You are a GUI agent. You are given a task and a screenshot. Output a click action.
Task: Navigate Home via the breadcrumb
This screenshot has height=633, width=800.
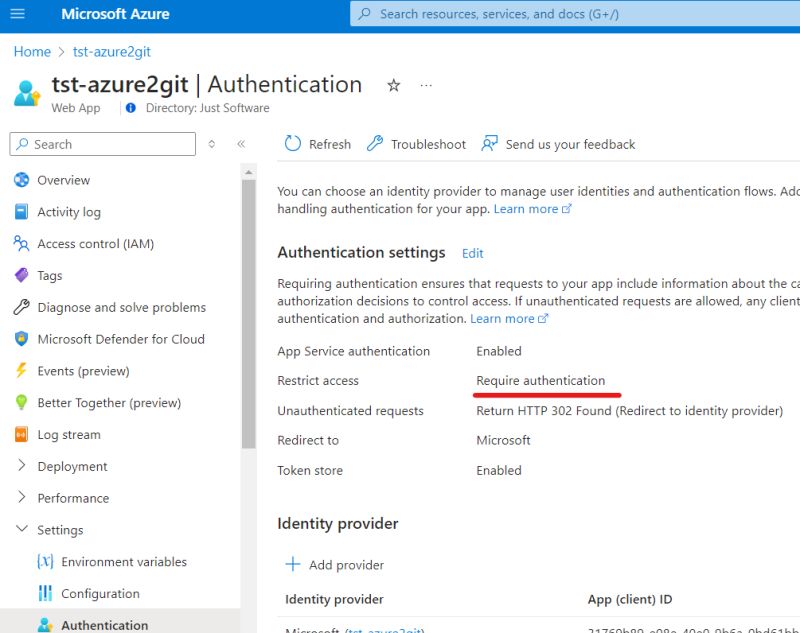coord(31,51)
